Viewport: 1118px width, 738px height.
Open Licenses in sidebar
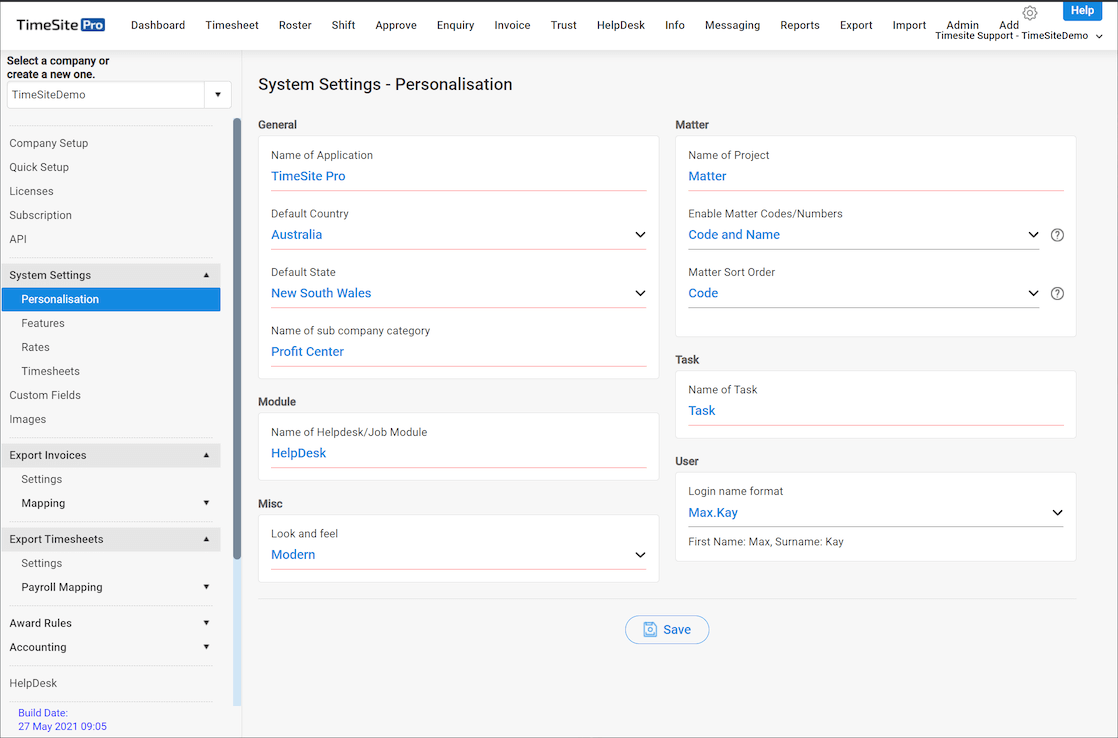(31, 191)
